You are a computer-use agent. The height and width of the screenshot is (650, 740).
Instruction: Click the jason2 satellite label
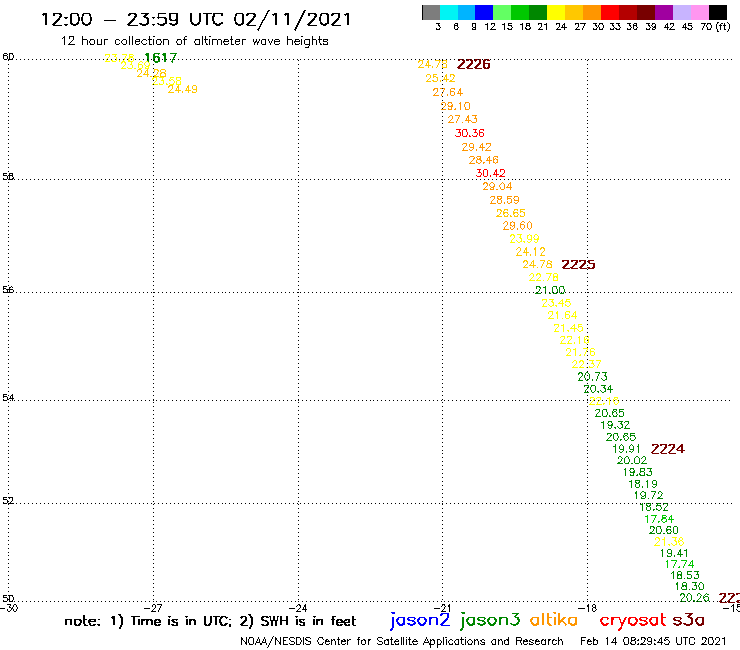point(420,620)
